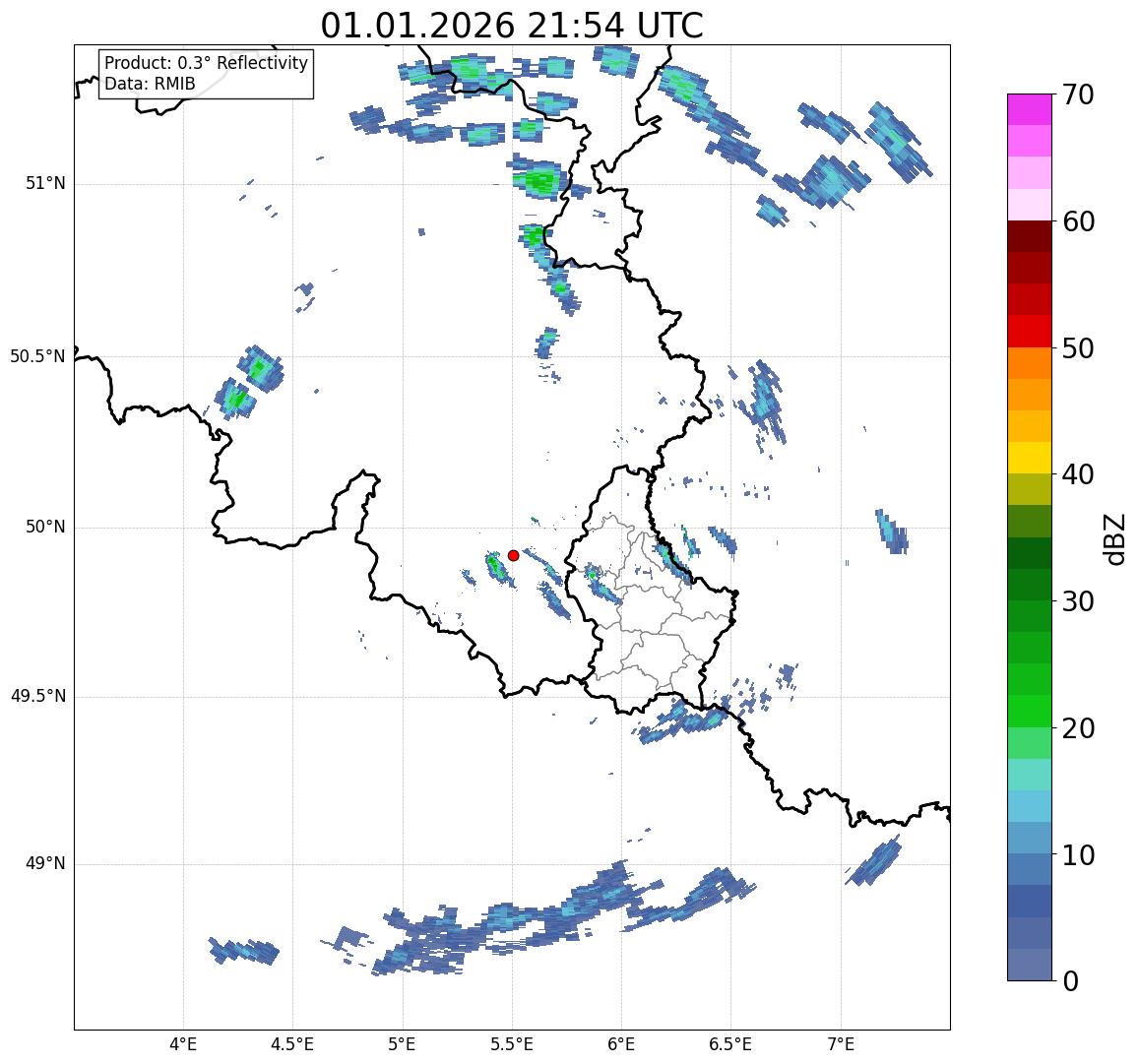Click the colorbar 10 tick label
The image size is (1139, 1064).
pos(1078,854)
